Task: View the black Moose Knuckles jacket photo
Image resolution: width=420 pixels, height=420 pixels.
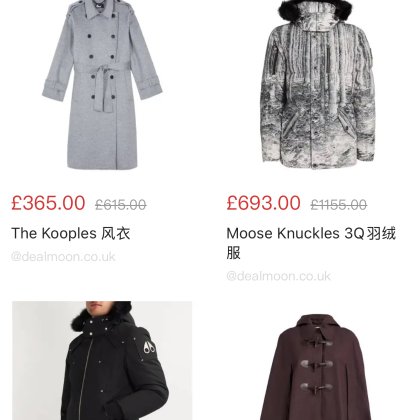Action: click(102, 361)
